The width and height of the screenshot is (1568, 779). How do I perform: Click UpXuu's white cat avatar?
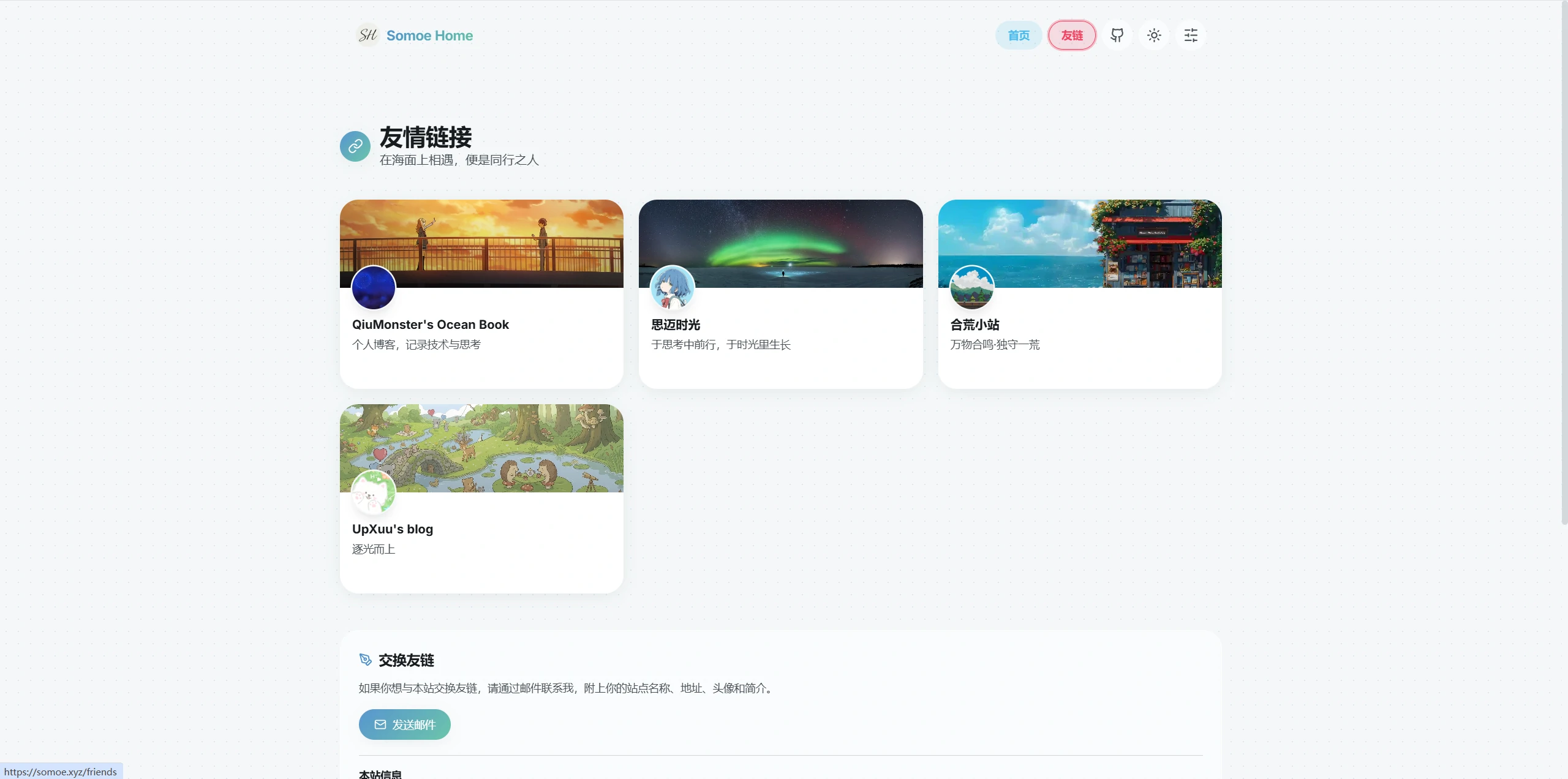(x=374, y=492)
